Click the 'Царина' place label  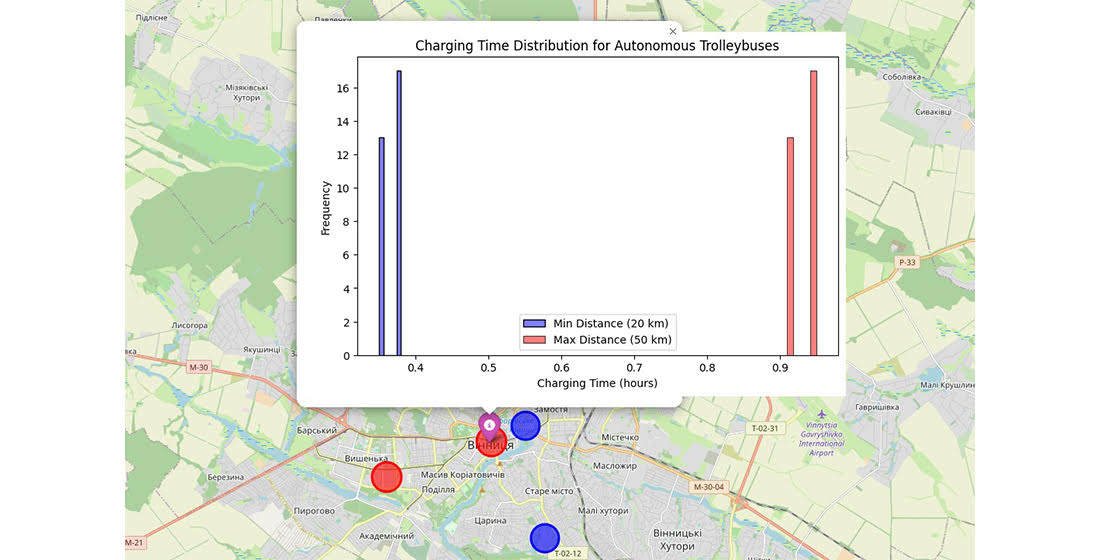[x=490, y=521]
